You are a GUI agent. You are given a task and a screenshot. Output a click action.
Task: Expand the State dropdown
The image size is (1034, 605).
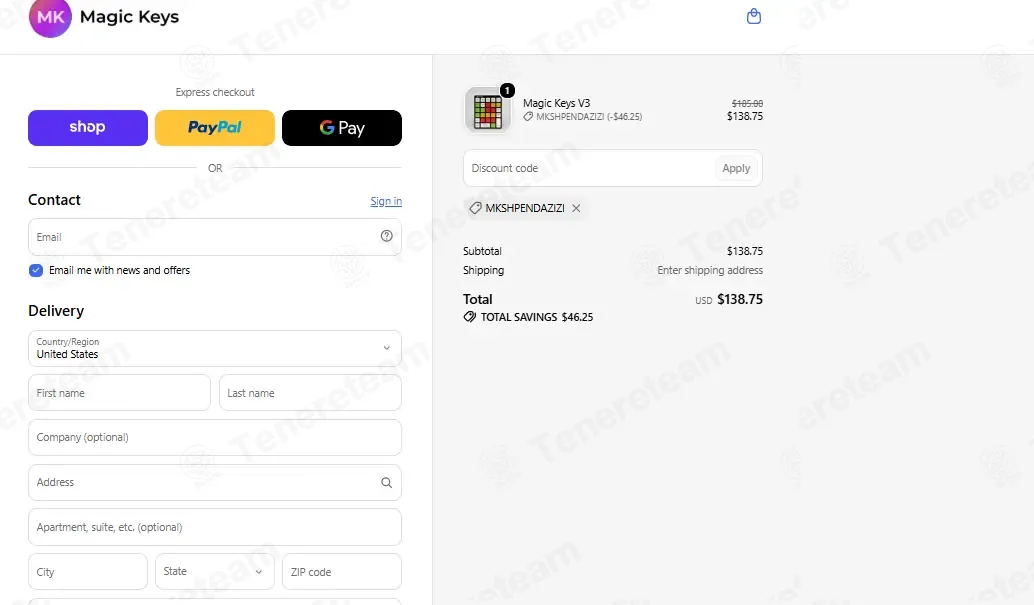pos(214,571)
